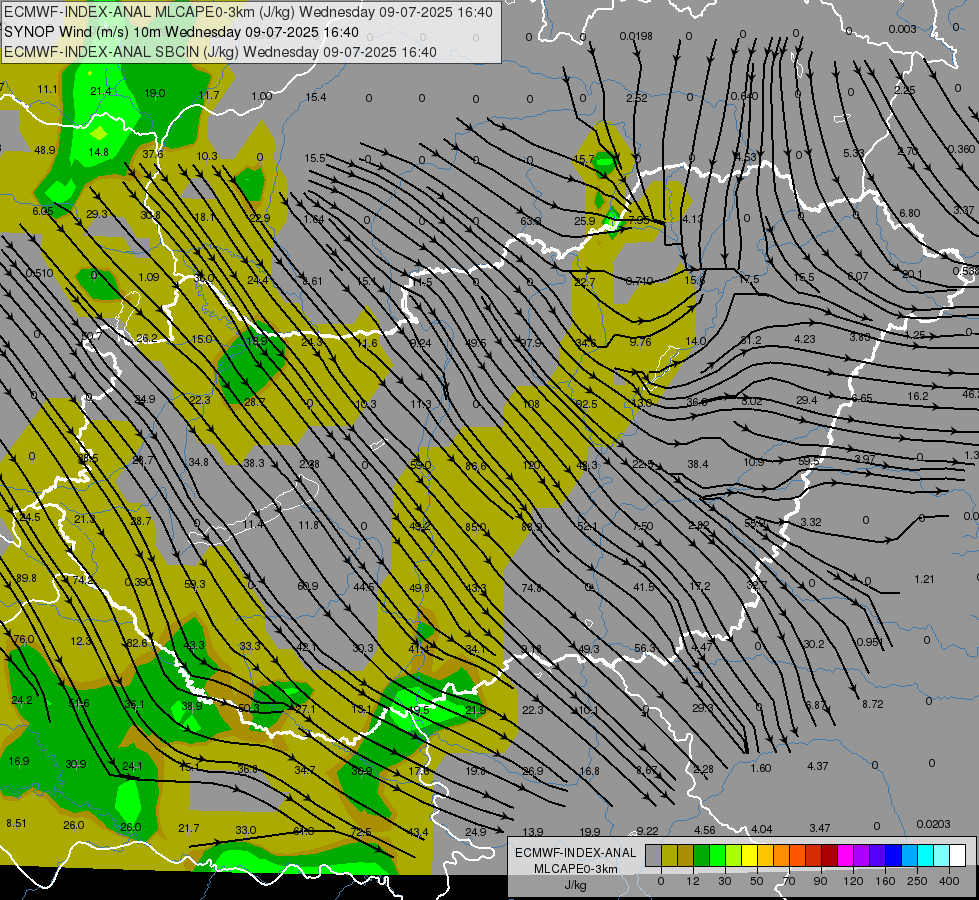
Task: Click the map value '4.37'
Action: click(x=817, y=766)
